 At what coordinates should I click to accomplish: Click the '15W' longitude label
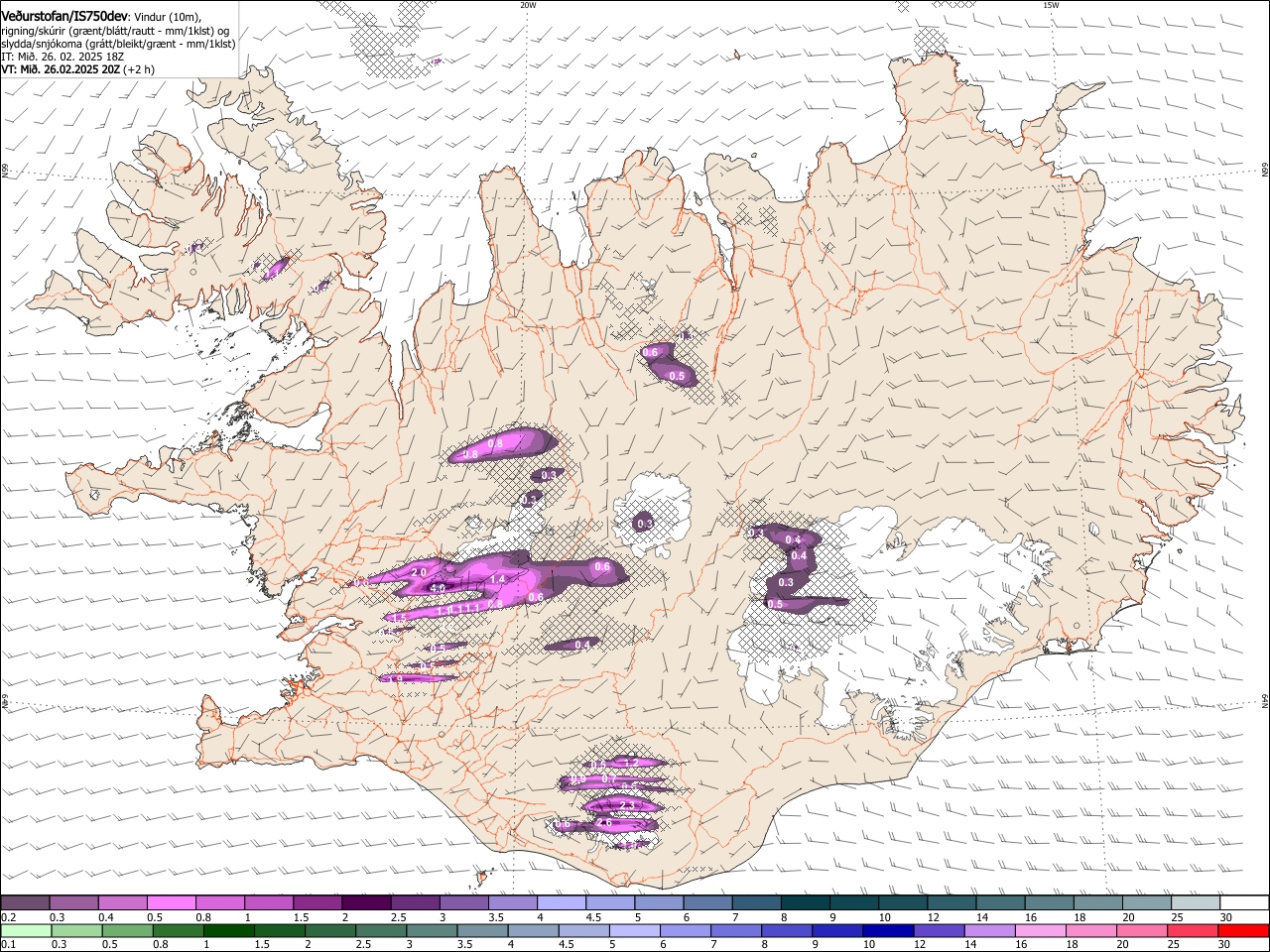(x=1051, y=5)
